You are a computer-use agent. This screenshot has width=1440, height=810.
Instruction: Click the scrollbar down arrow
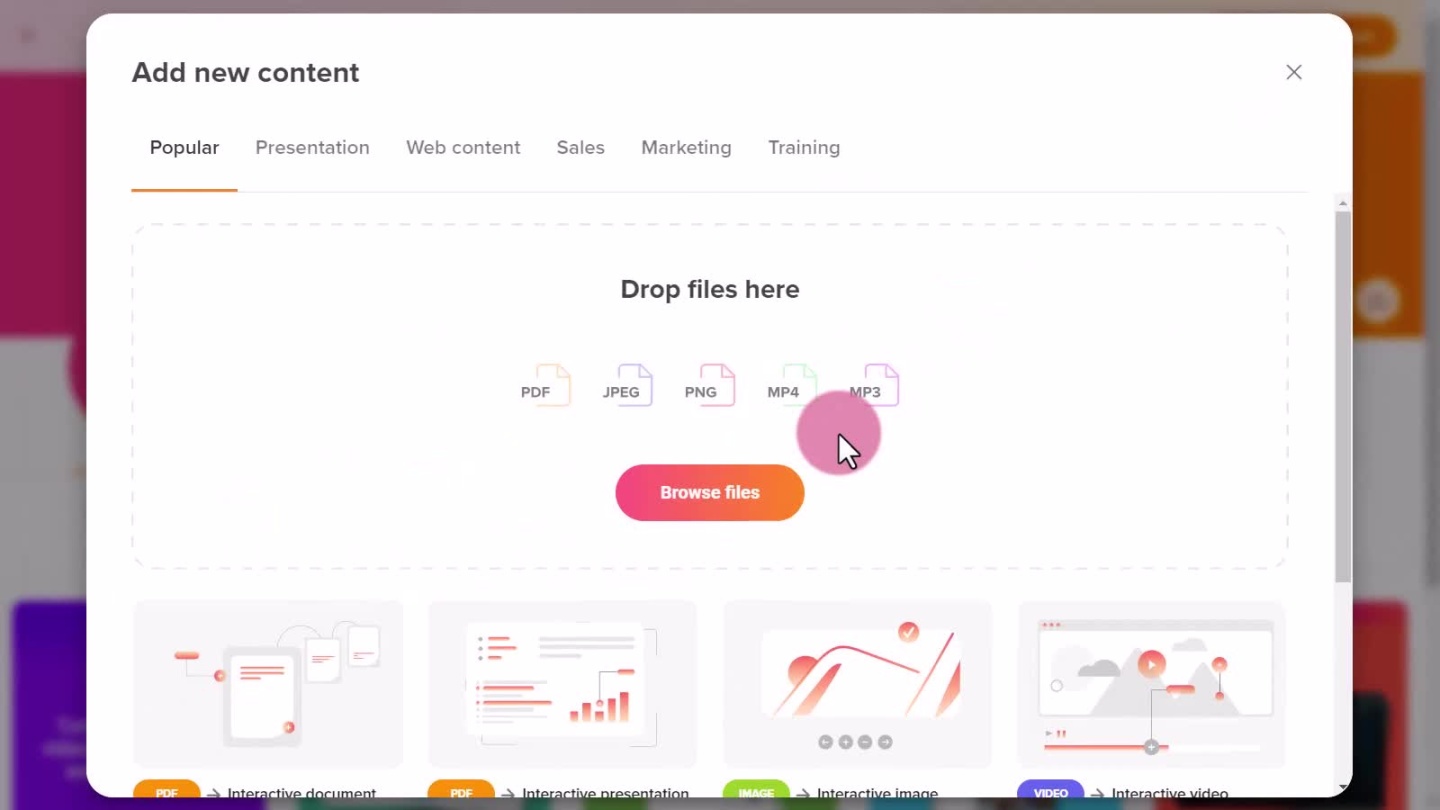1342,788
